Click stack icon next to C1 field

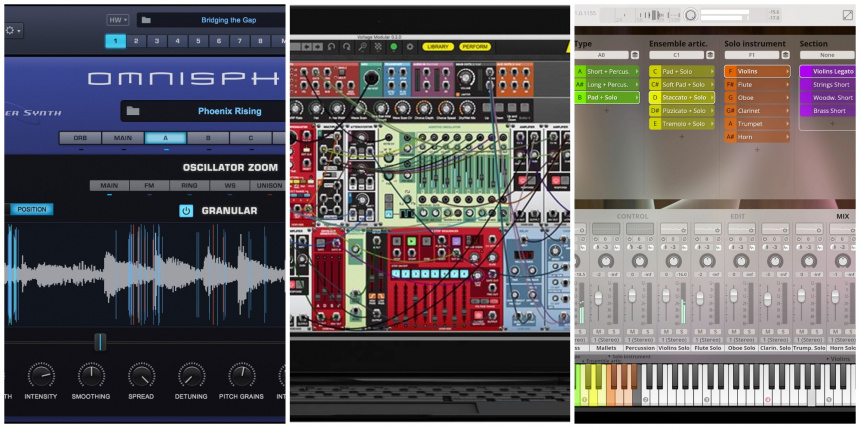710,55
